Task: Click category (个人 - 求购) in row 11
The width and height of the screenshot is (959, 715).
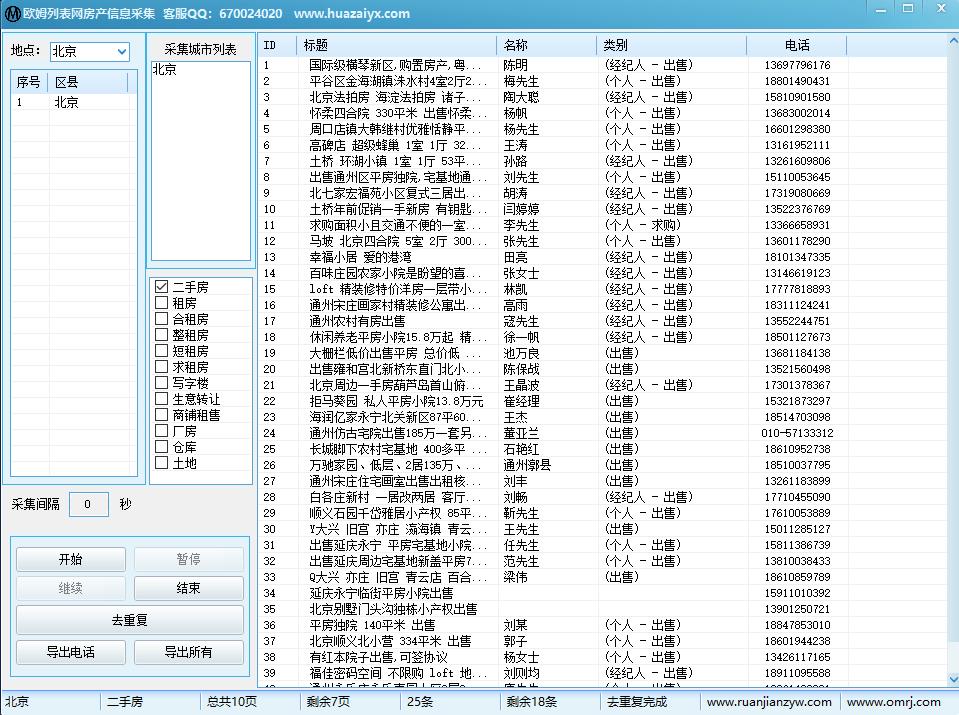Action: [x=642, y=224]
